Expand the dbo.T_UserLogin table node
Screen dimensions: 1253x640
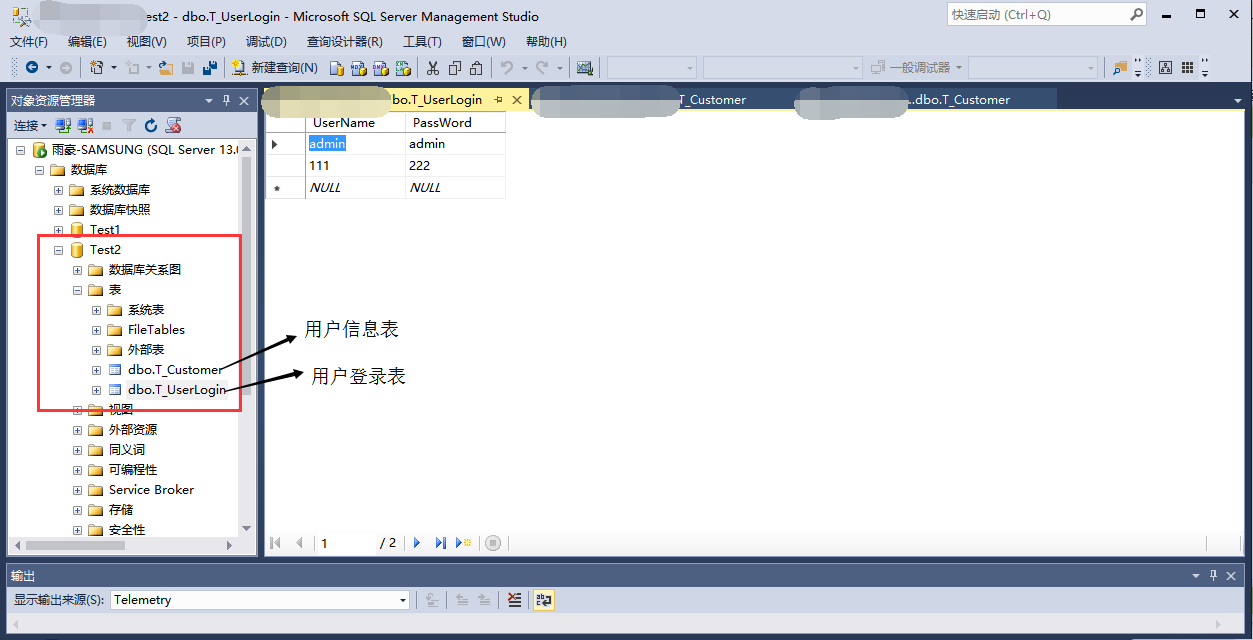[97, 390]
